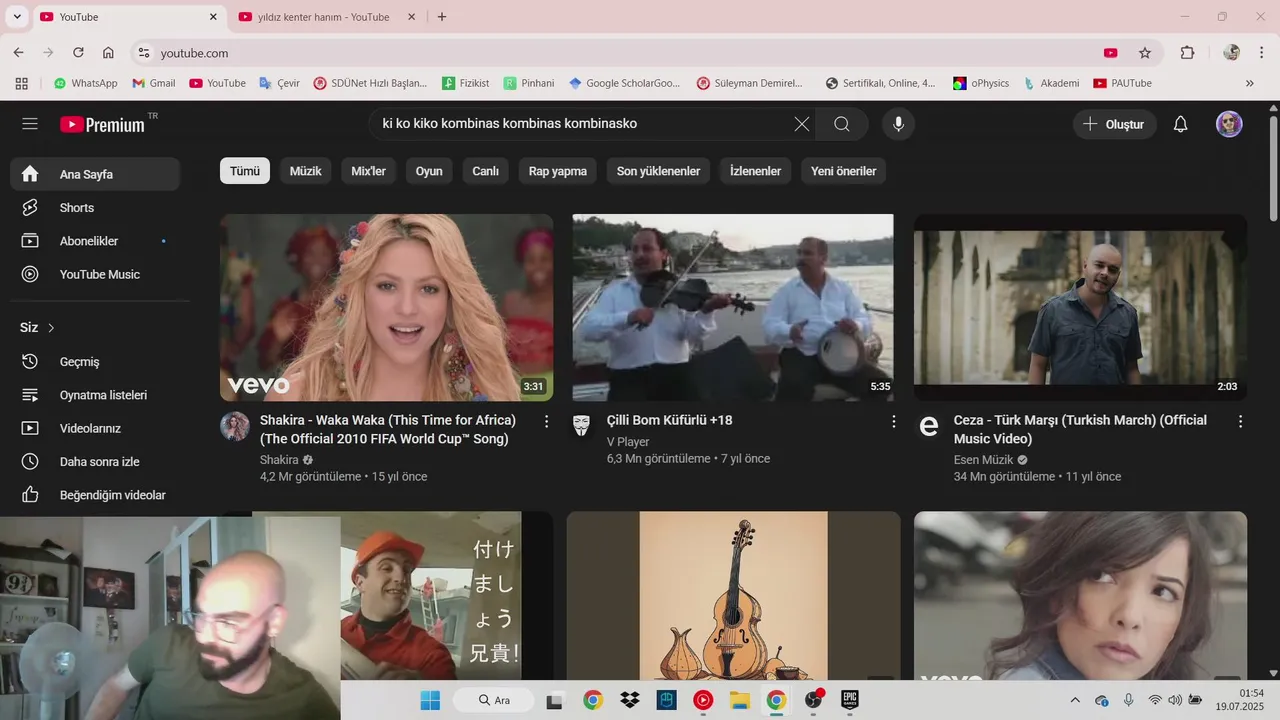Open more options for Shakira video
The width and height of the screenshot is (1280, 720).
[x=546, y=422]
